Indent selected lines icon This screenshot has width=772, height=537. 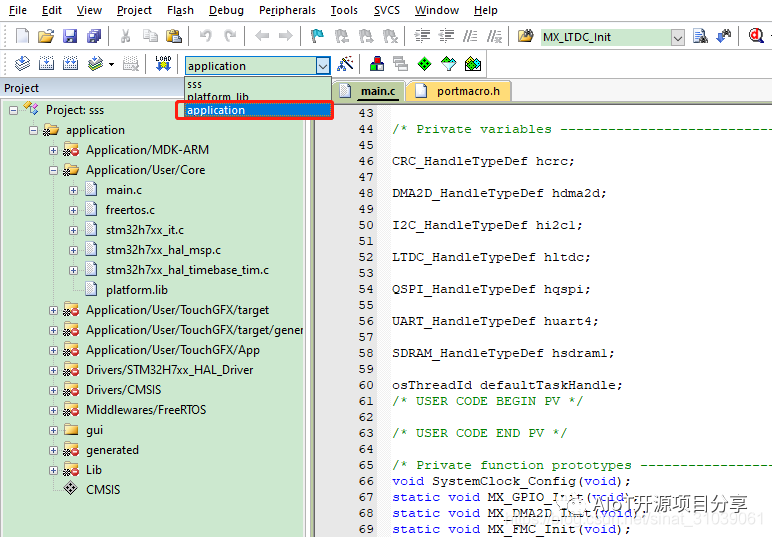(422, 36)
